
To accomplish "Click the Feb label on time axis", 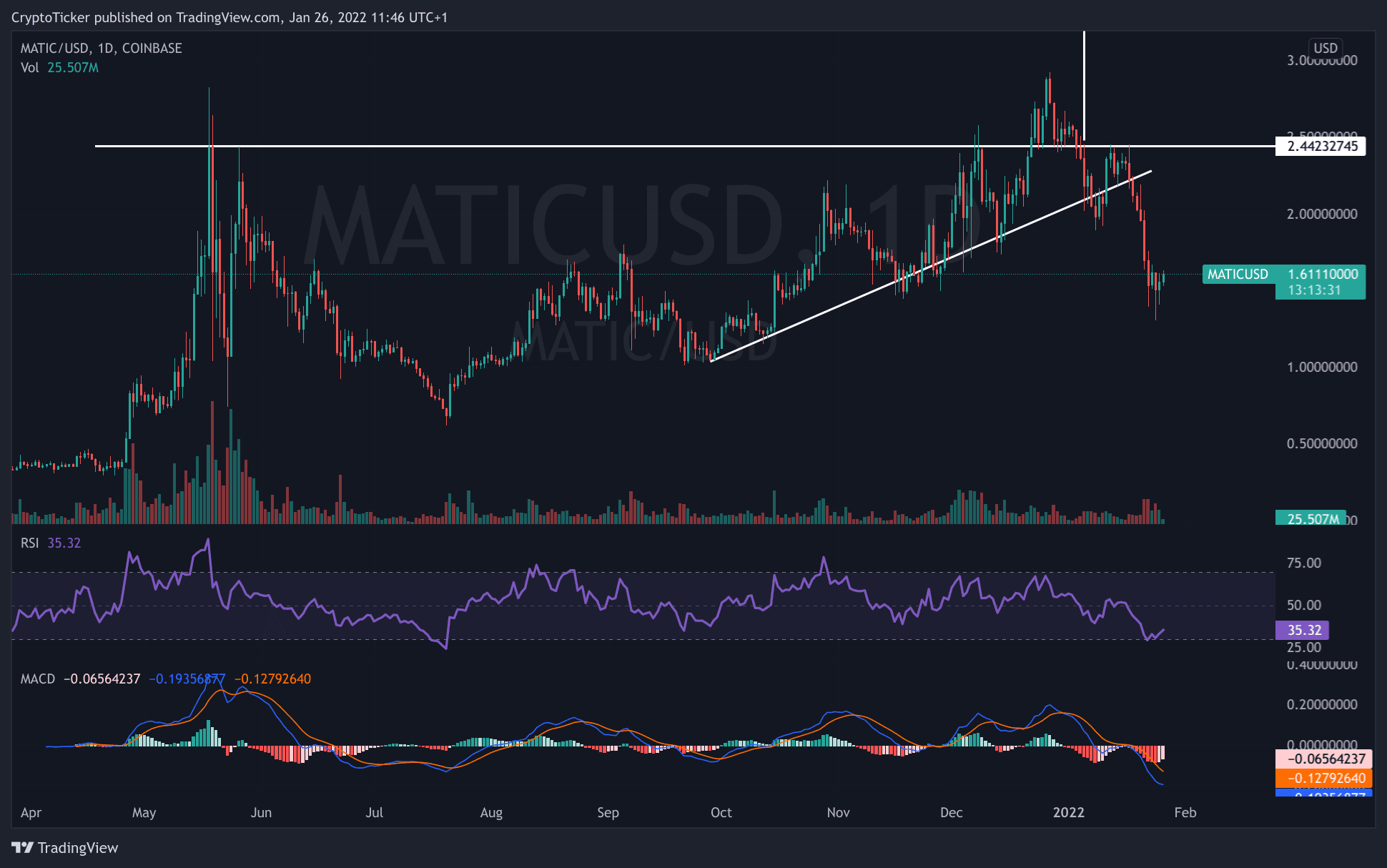I will 1185,812.
